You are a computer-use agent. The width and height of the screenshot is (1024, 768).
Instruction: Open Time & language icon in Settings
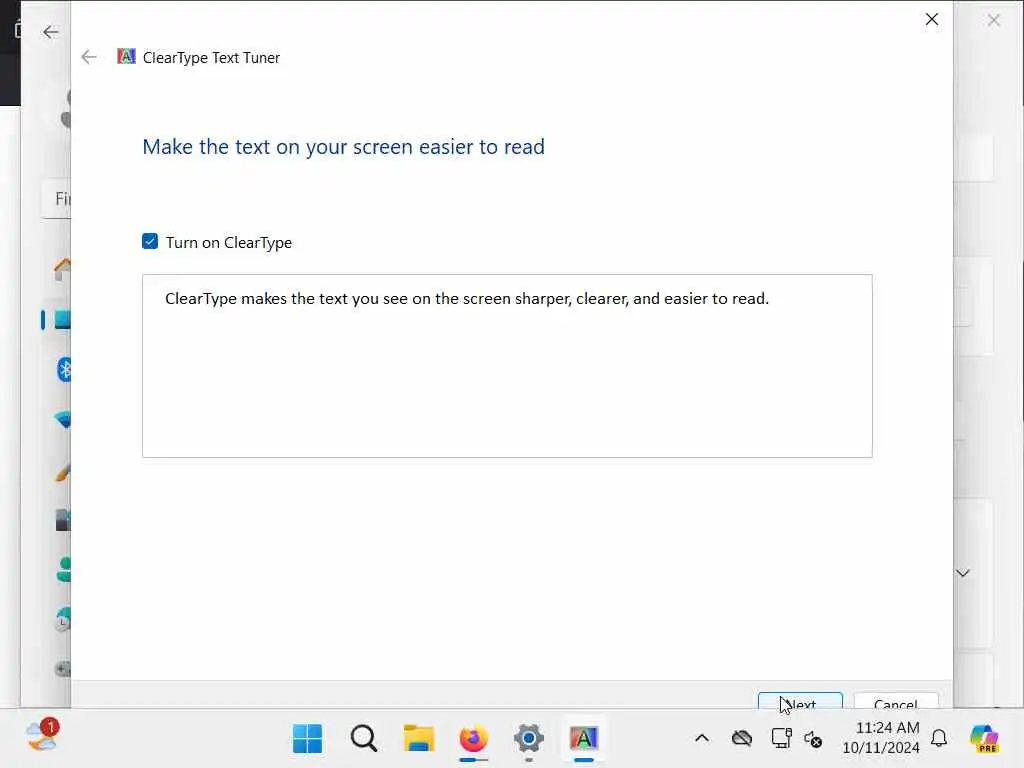click(x=63, y=619)
